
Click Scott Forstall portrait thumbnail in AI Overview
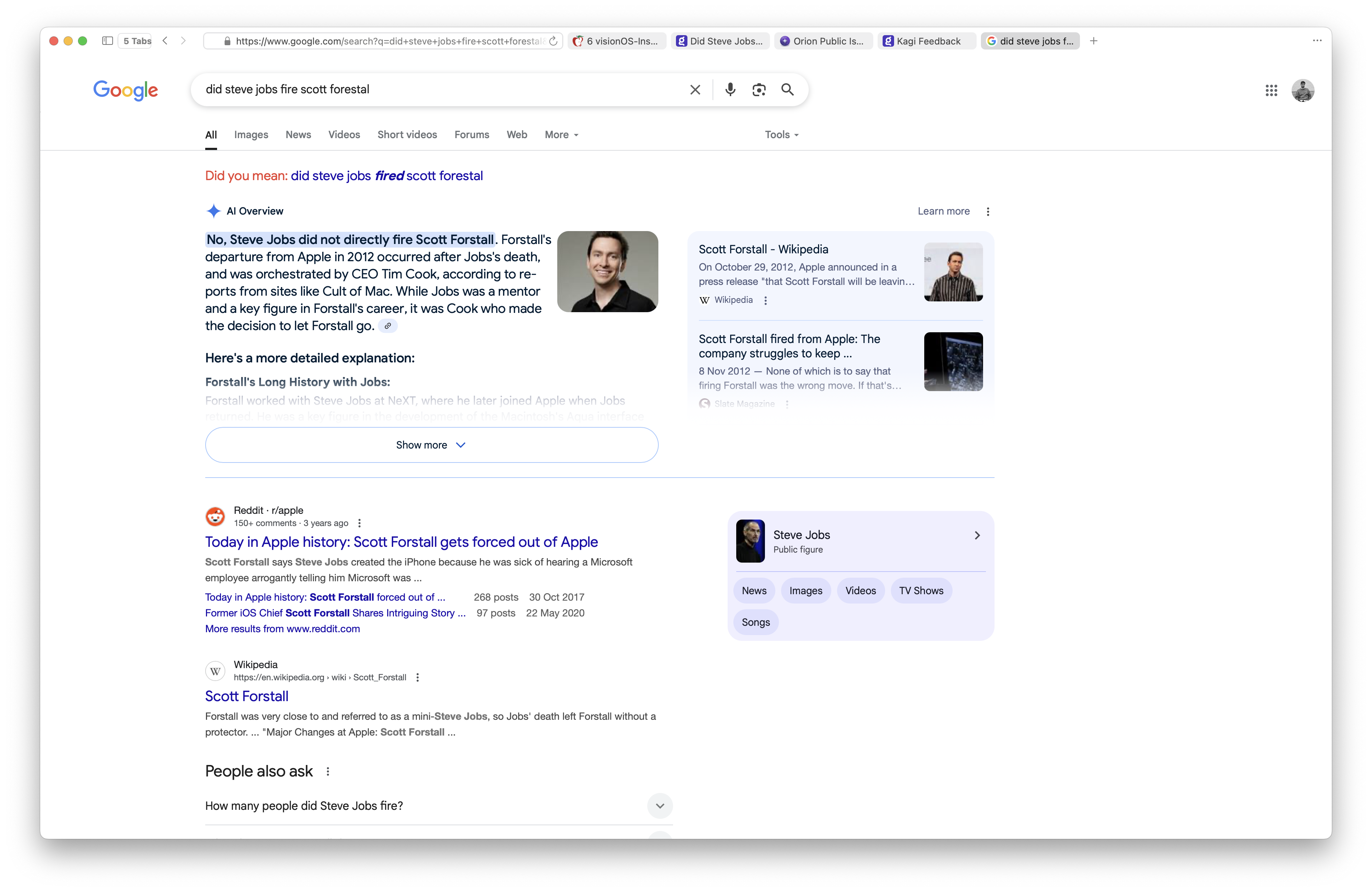click(x=607, y=272)
